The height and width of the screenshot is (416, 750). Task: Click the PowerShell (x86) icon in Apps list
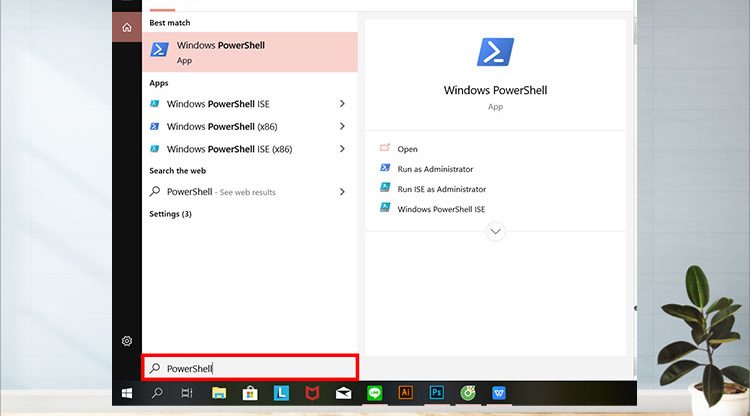(154, 126)
